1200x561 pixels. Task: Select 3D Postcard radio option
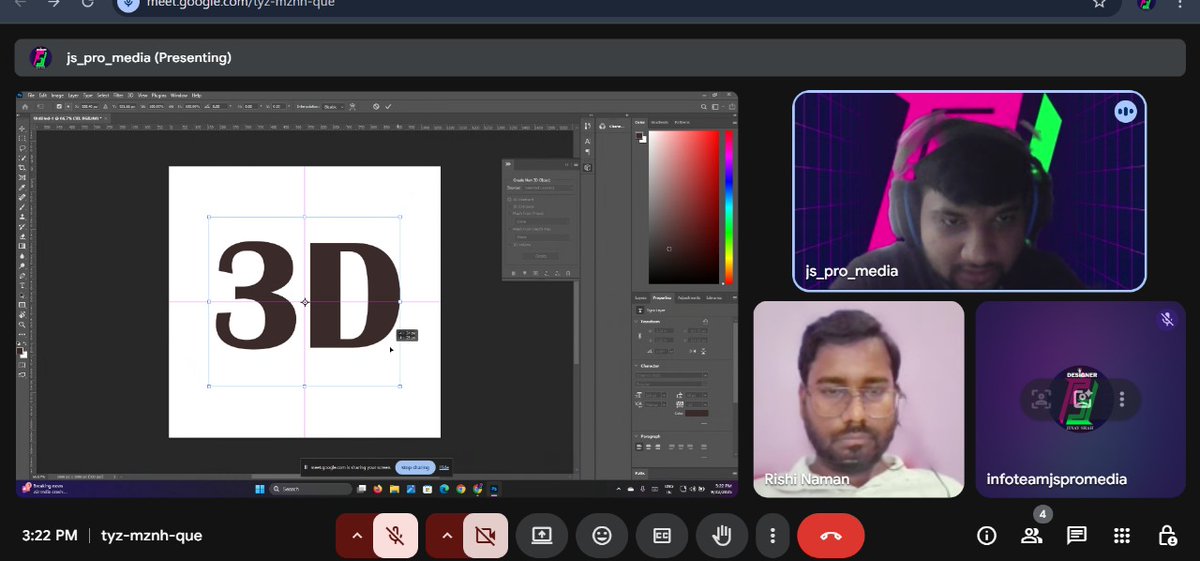(x=509, y=200)
